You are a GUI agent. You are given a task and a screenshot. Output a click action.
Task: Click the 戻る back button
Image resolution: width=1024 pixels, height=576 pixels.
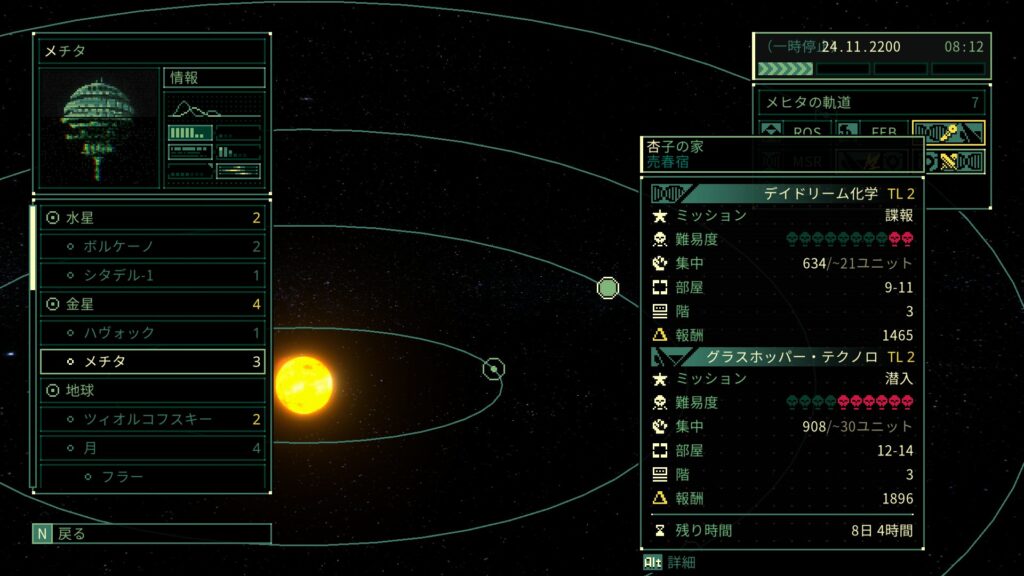152,534
